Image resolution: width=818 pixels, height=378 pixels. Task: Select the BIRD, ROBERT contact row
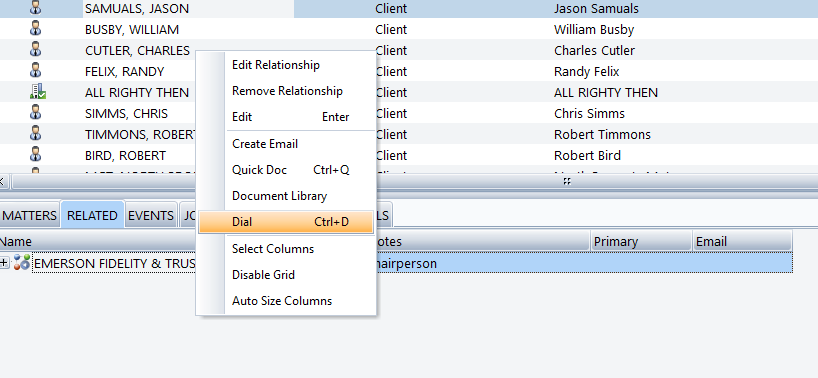[409, 155]
